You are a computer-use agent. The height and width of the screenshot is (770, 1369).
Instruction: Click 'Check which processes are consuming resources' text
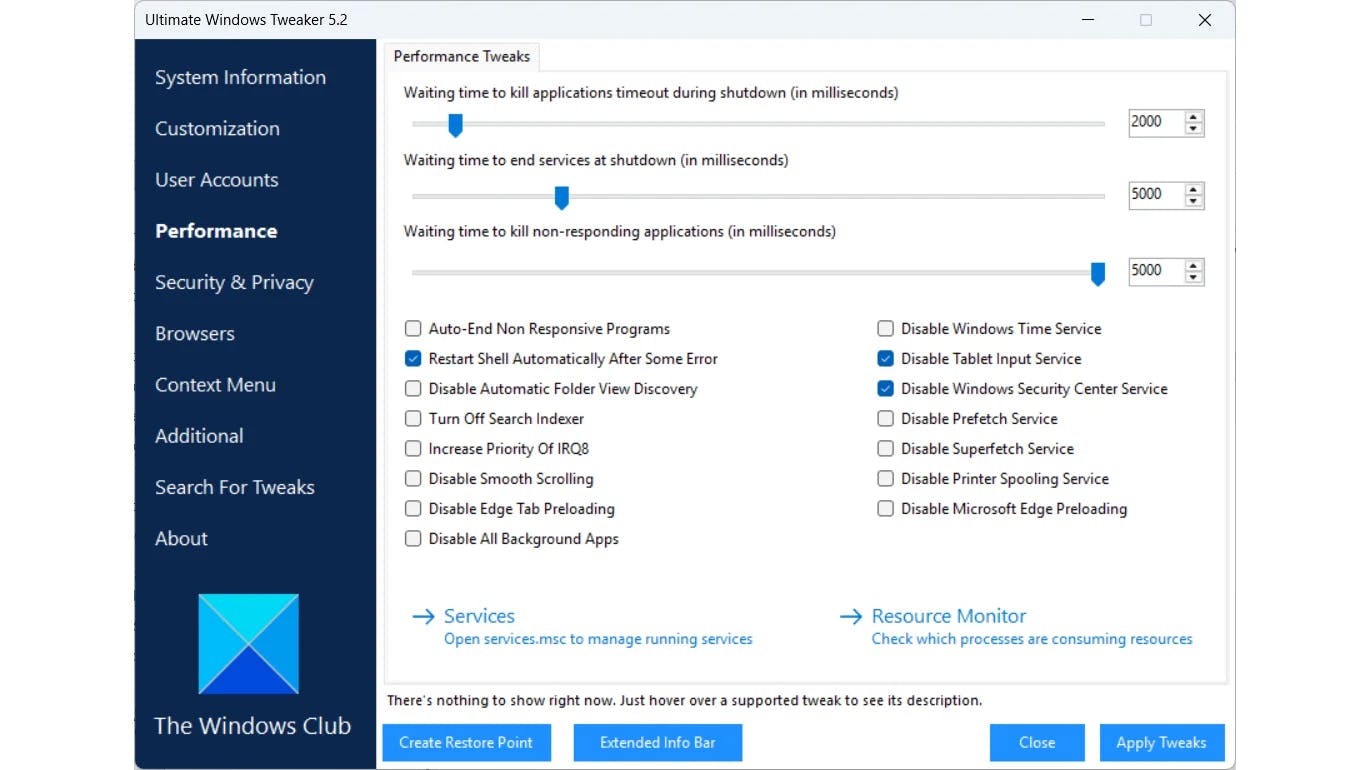(1032, 640)
